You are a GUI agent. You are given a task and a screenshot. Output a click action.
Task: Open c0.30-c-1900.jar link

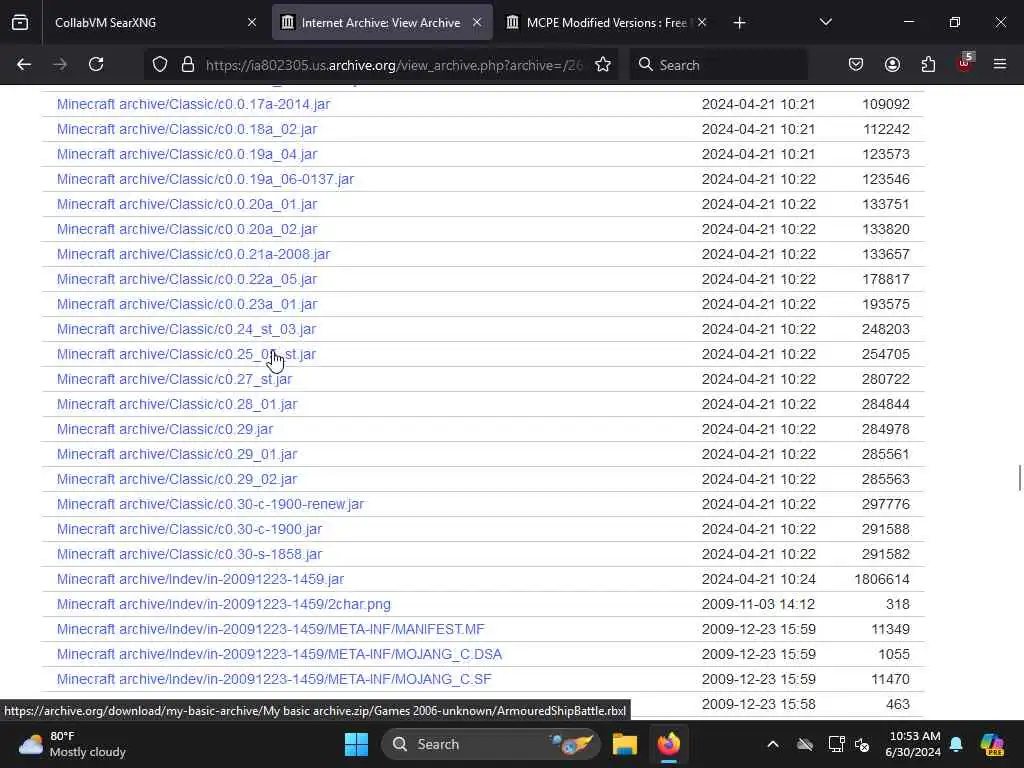click(189, 529)
